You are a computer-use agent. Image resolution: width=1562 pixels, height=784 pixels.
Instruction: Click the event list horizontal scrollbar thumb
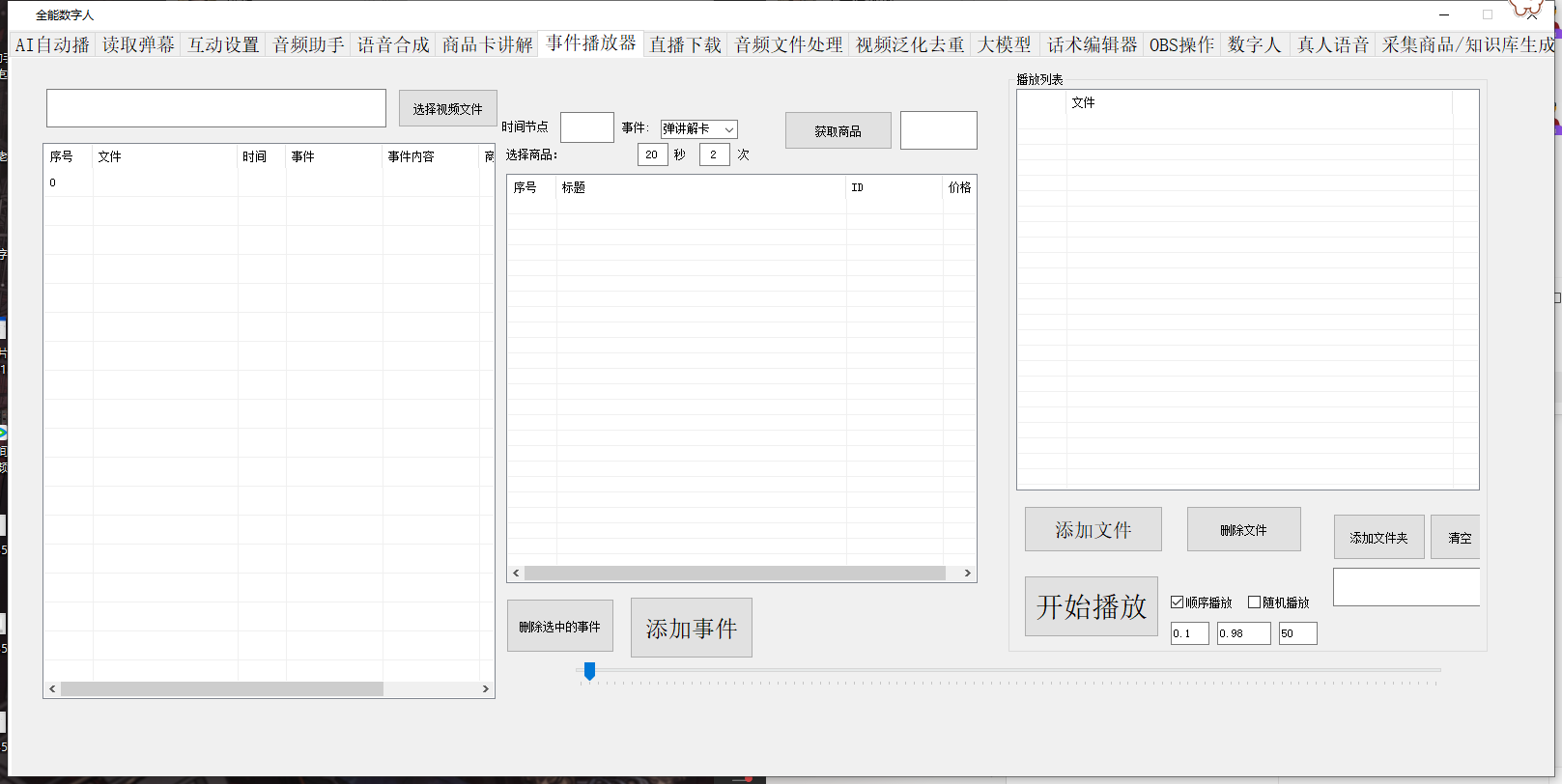click(x=222, y=689)
